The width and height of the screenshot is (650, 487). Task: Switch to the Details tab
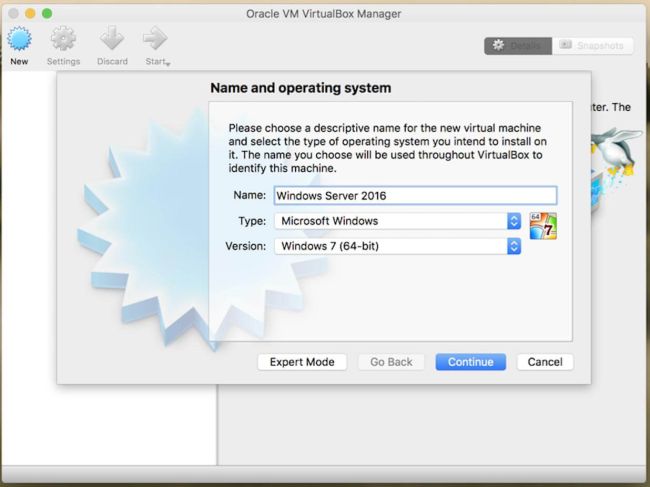click(x=518, y=46)
